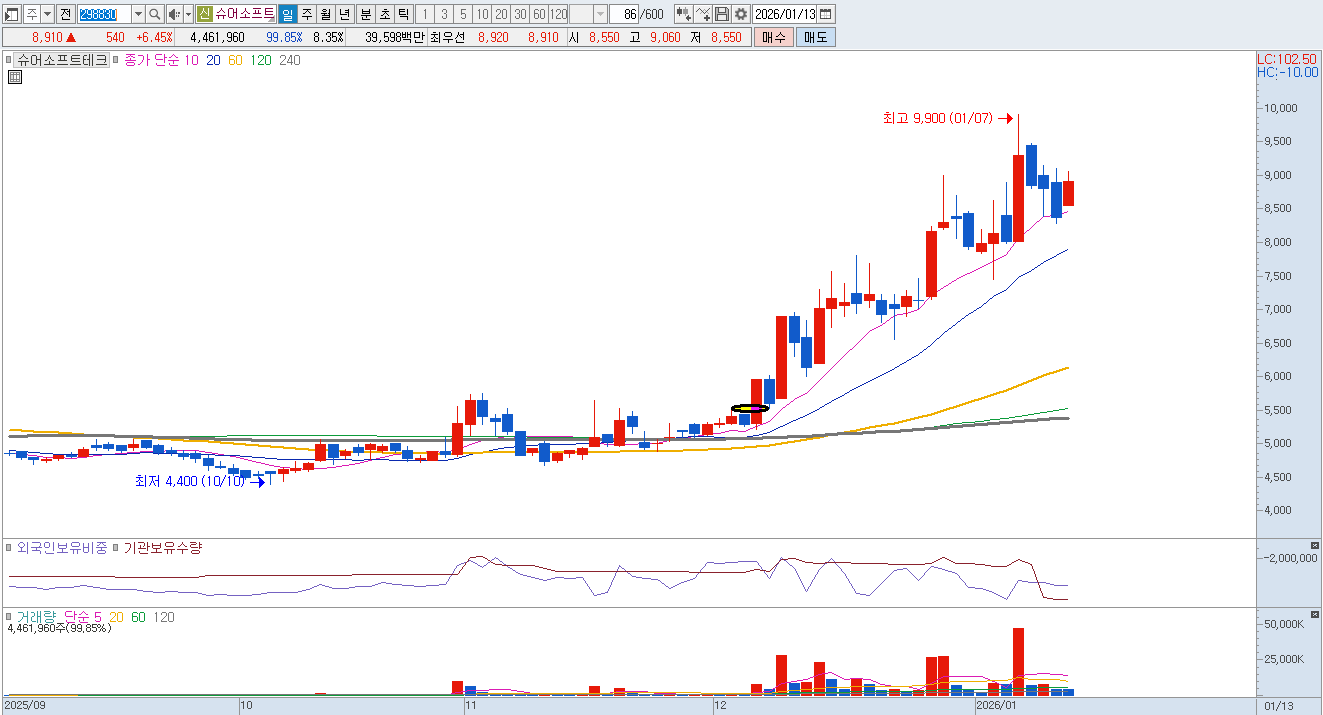Screen dimensions: 1323x715
Task: Open the 주 type dropdown arrow
Action: [x=47, y=14]
